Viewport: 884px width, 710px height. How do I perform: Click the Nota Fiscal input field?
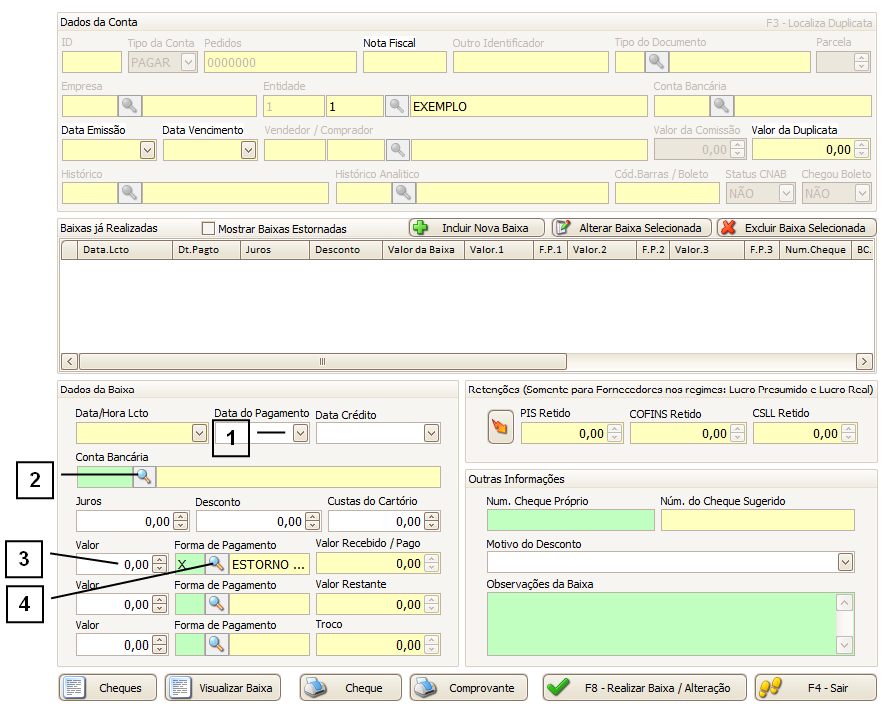(x=404, y=63)
